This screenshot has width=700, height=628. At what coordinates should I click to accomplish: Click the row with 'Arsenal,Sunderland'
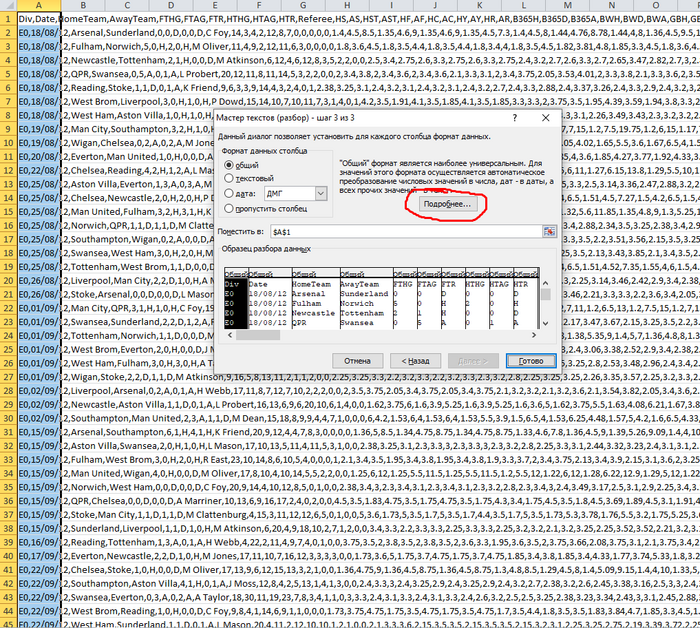point(359,33)
